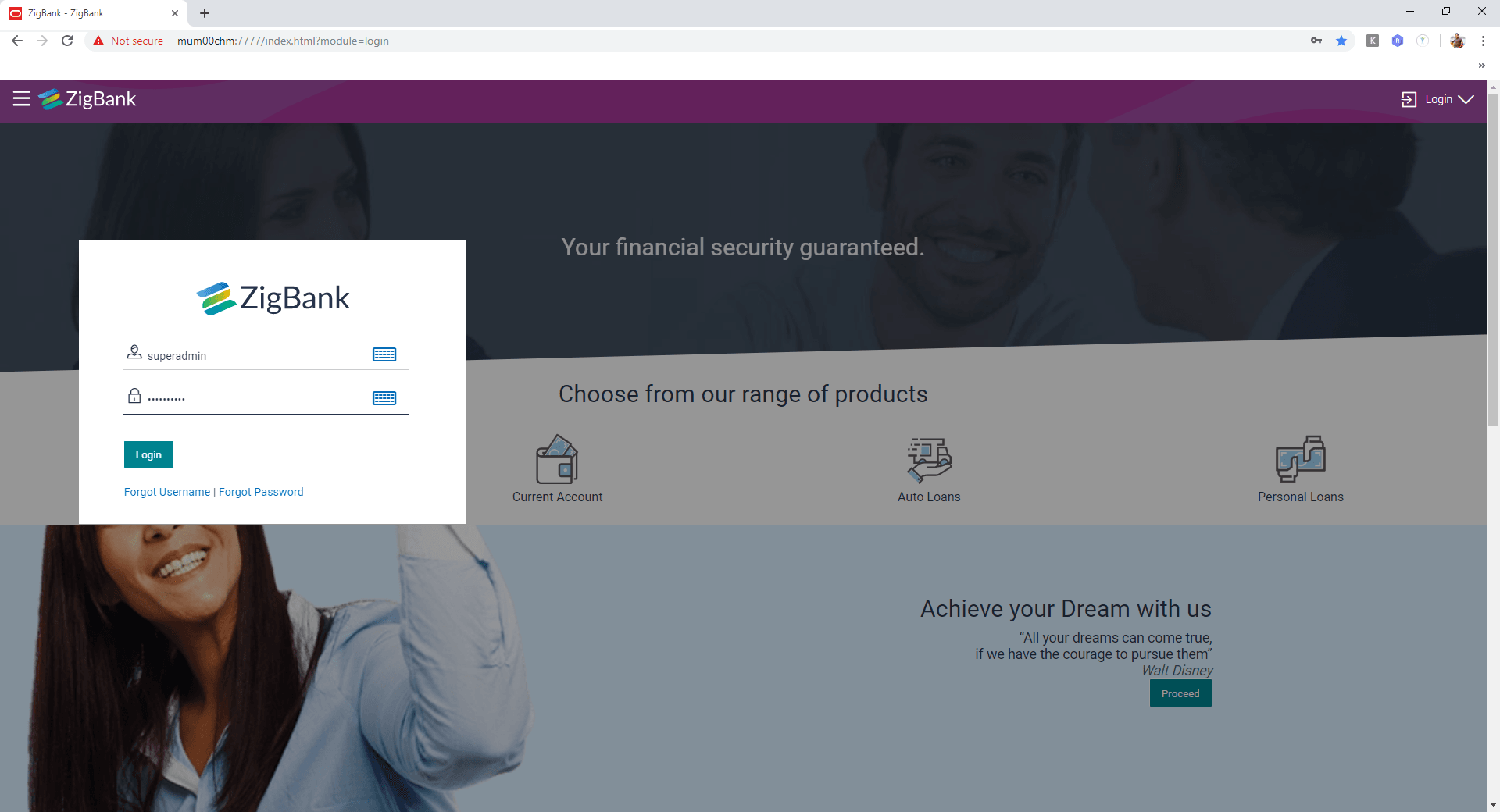Select the Auto Loans product icon
The image size is (1500, 812).
pyautogui.click(x=929, y=459)
